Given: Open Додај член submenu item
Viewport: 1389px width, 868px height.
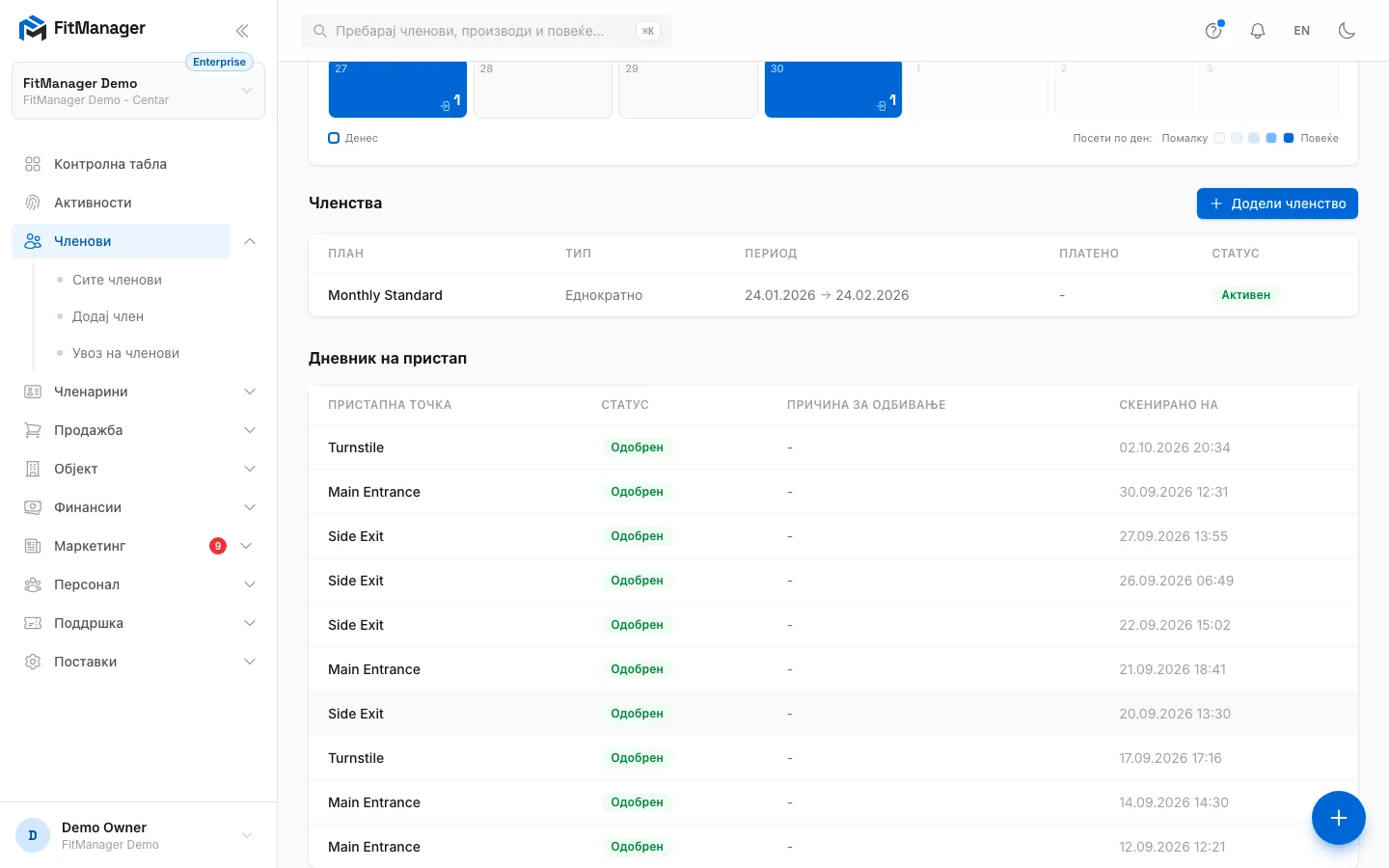Looking at the screenshot, I should [108, 316].
